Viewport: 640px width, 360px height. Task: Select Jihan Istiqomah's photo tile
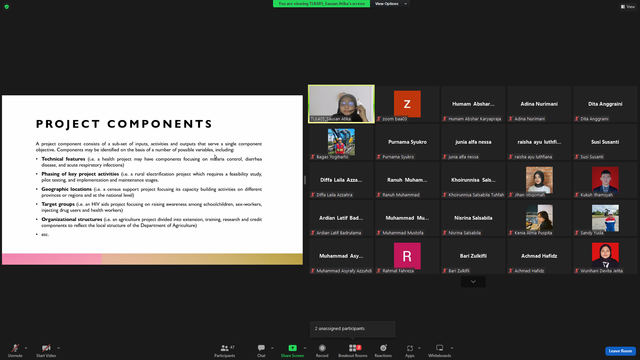point(539,180)
